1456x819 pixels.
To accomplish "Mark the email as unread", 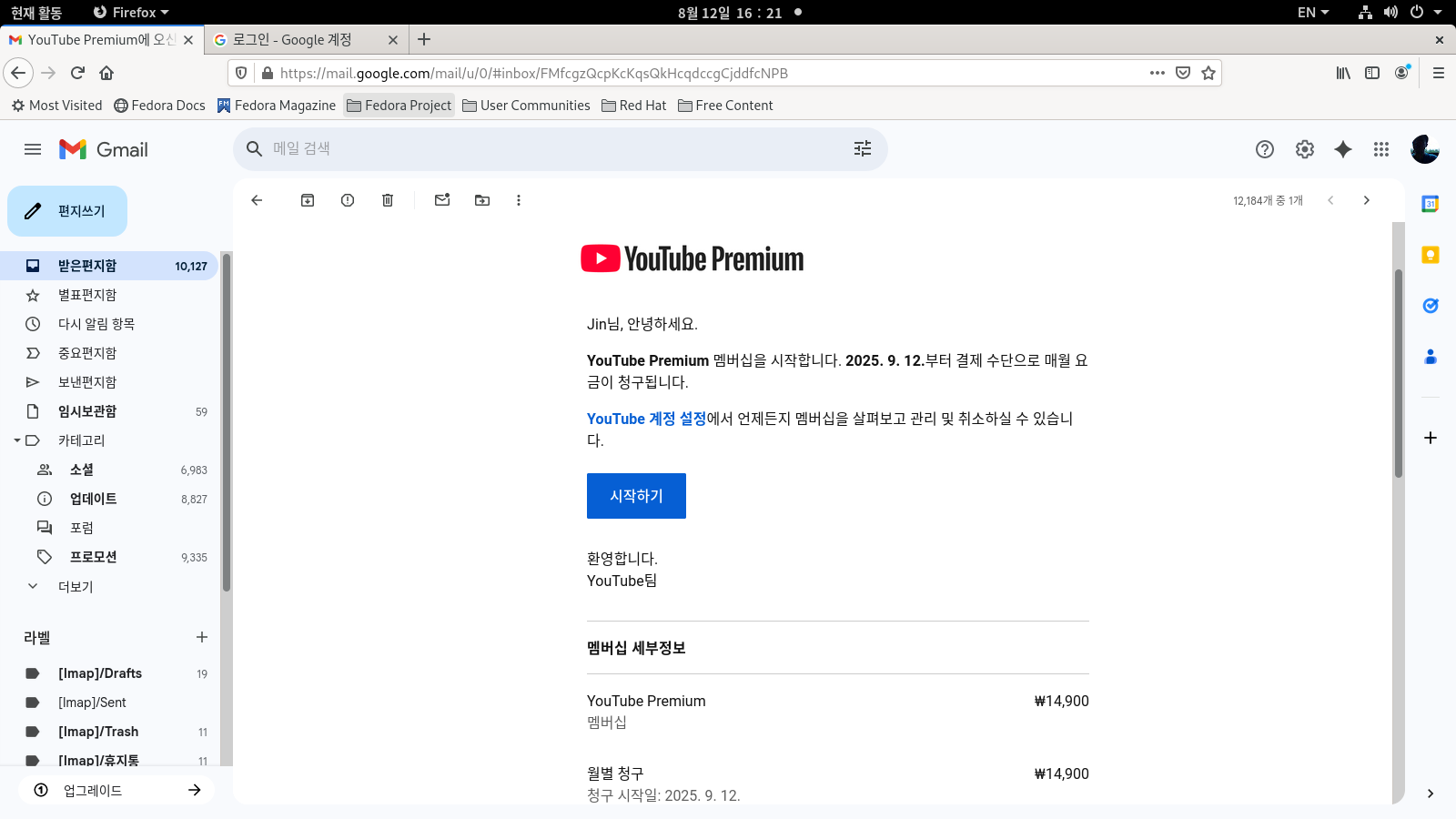I will [442, 200].
